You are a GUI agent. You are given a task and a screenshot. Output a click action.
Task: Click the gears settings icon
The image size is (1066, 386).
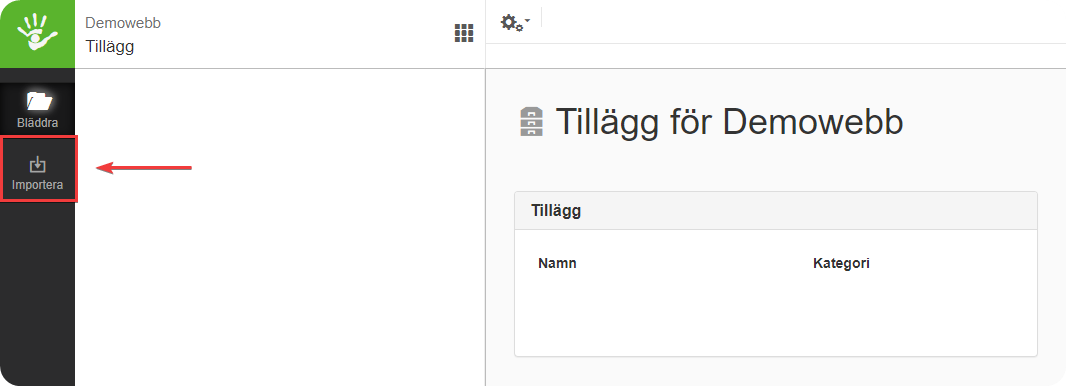[511, 22]
